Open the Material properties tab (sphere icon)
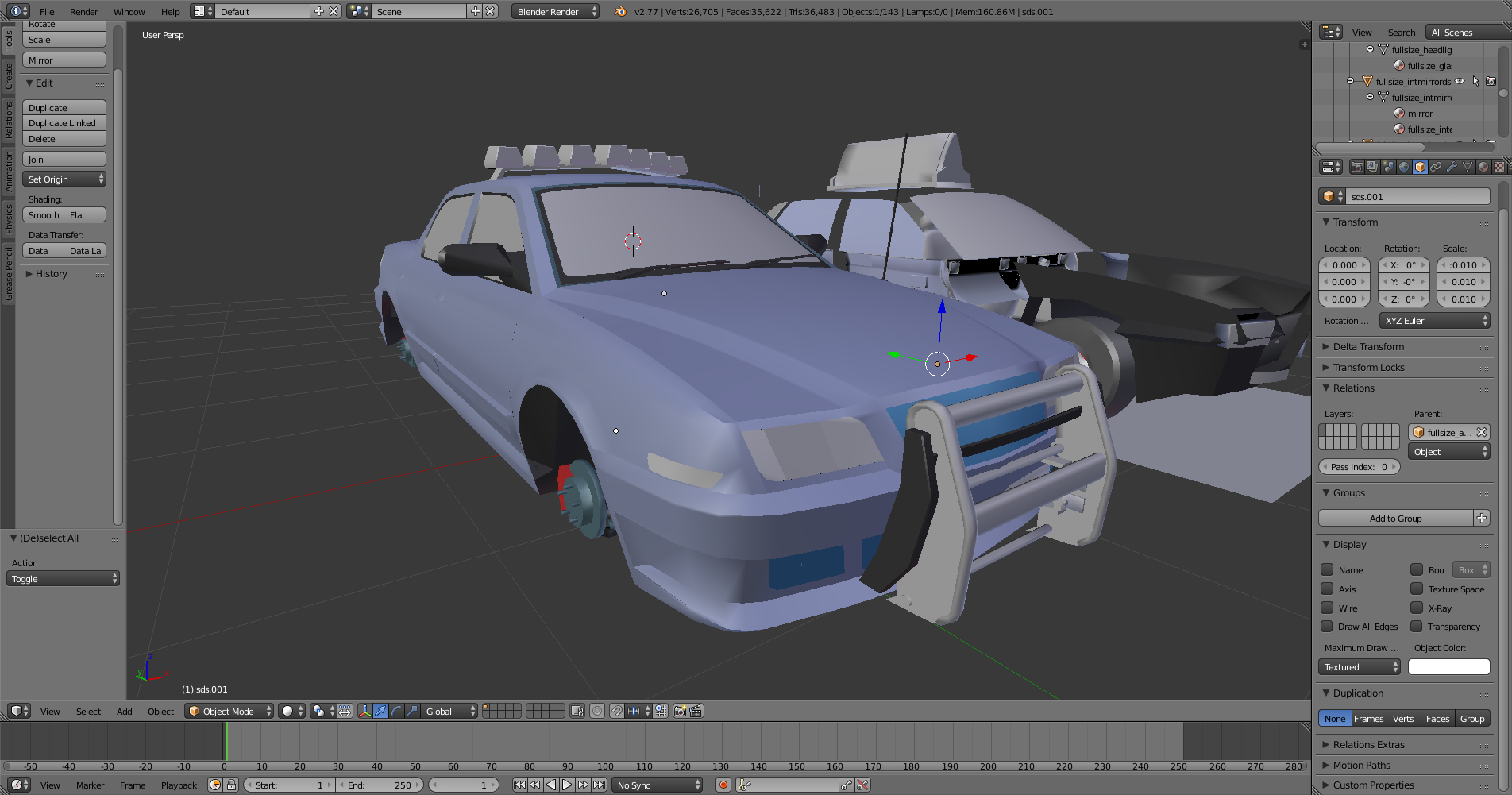 (x=1483, y=167)
